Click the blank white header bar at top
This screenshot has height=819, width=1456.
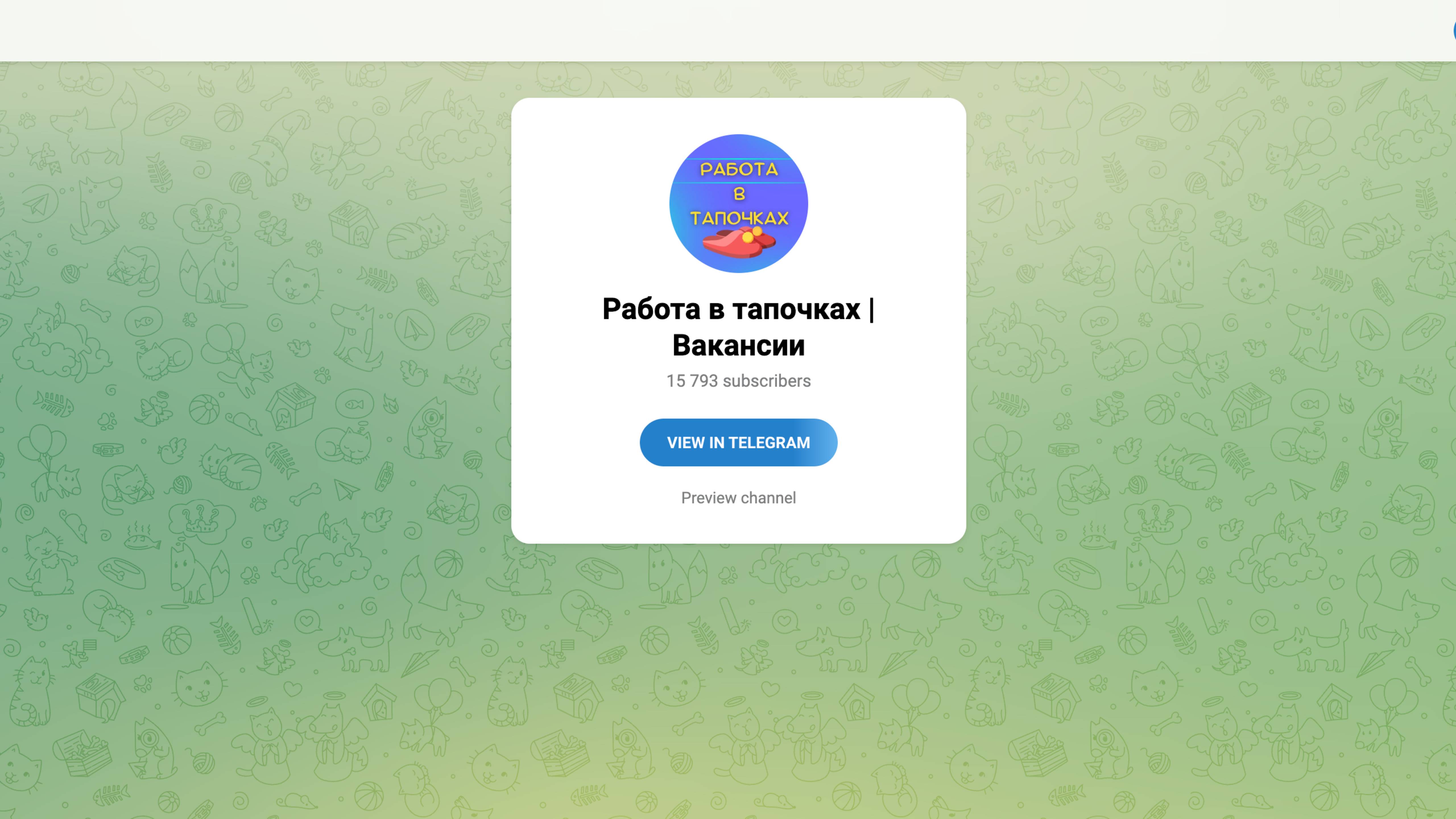[x=728, y=30]
